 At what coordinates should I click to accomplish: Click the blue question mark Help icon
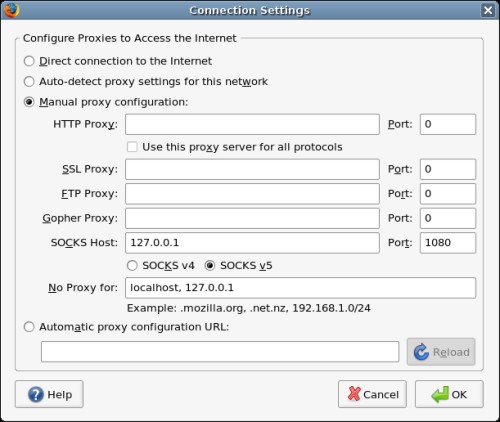pyautogui.click(x=36, y=394)
